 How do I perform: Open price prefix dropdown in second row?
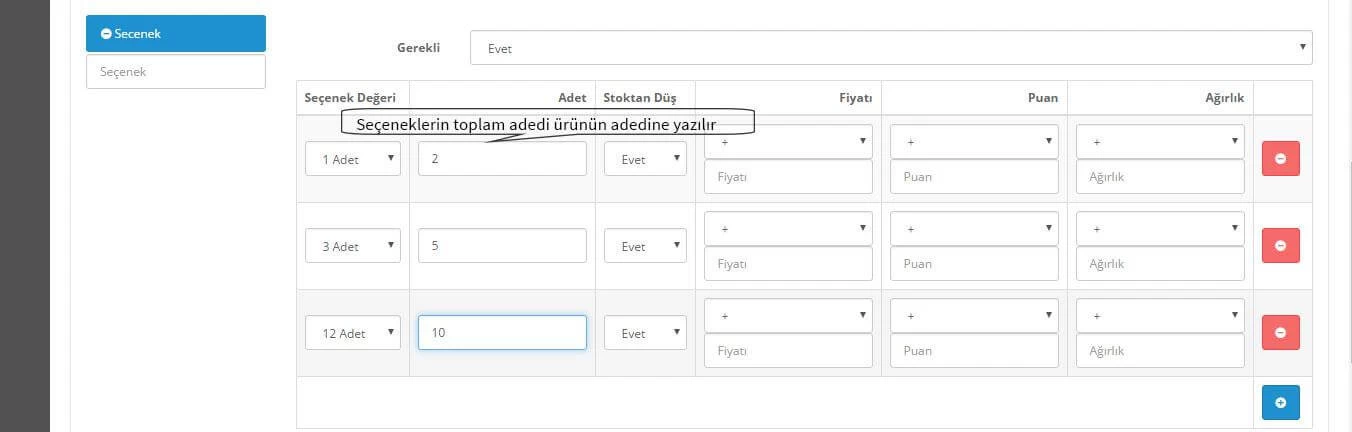(788, 229)
